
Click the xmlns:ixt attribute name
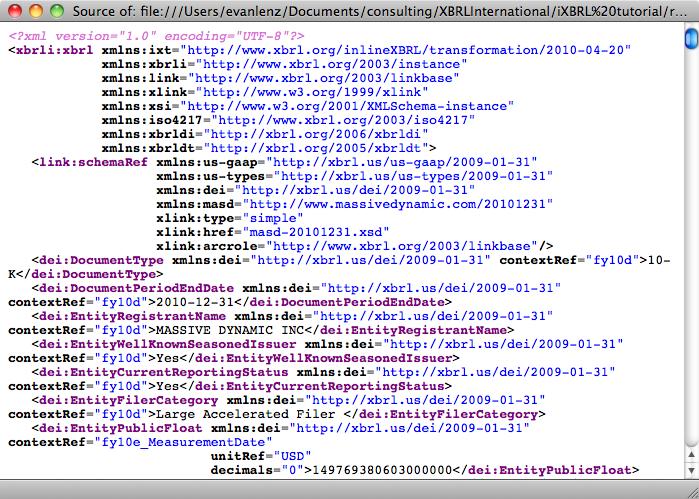(x=137, y=50)
